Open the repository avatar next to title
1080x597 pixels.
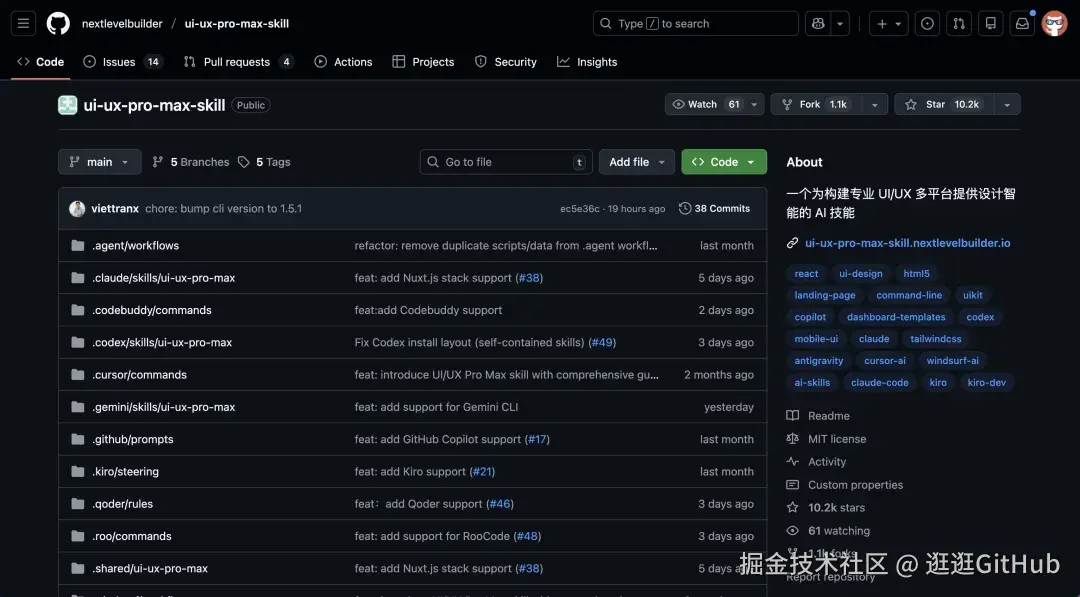(68, 105)
